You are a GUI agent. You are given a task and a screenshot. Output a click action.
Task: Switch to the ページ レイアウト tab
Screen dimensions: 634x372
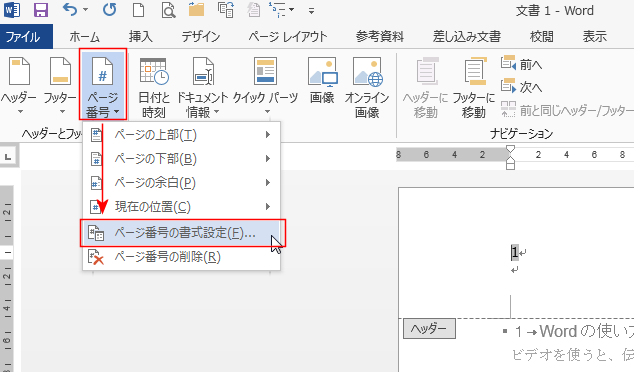coord(288,37)
